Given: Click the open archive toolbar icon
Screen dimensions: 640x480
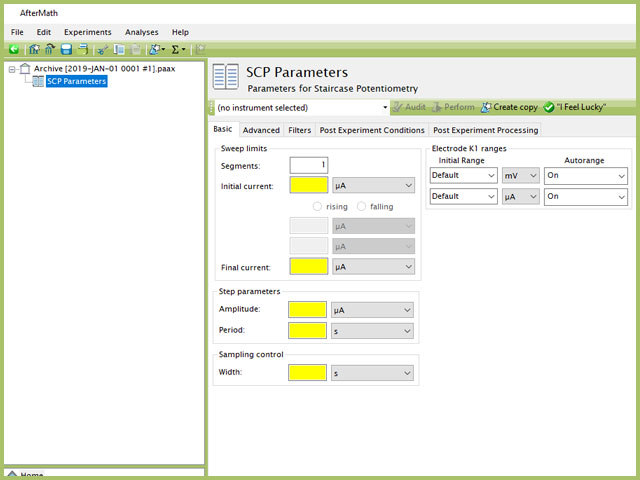Looking at the screenshot, I should pos(50,49).
